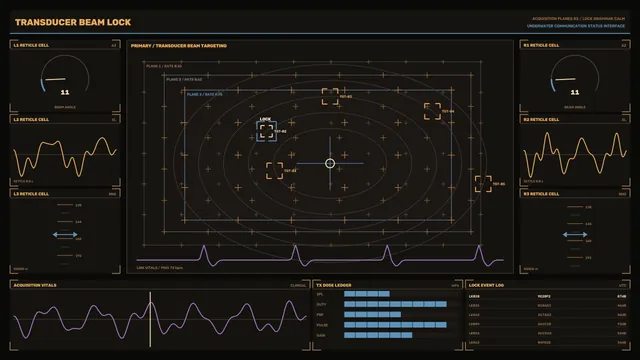The width and height of the screenshot is (640, 360).
Task: Click the purple pulse trace under the targeting grid
Action: point(320,256)
